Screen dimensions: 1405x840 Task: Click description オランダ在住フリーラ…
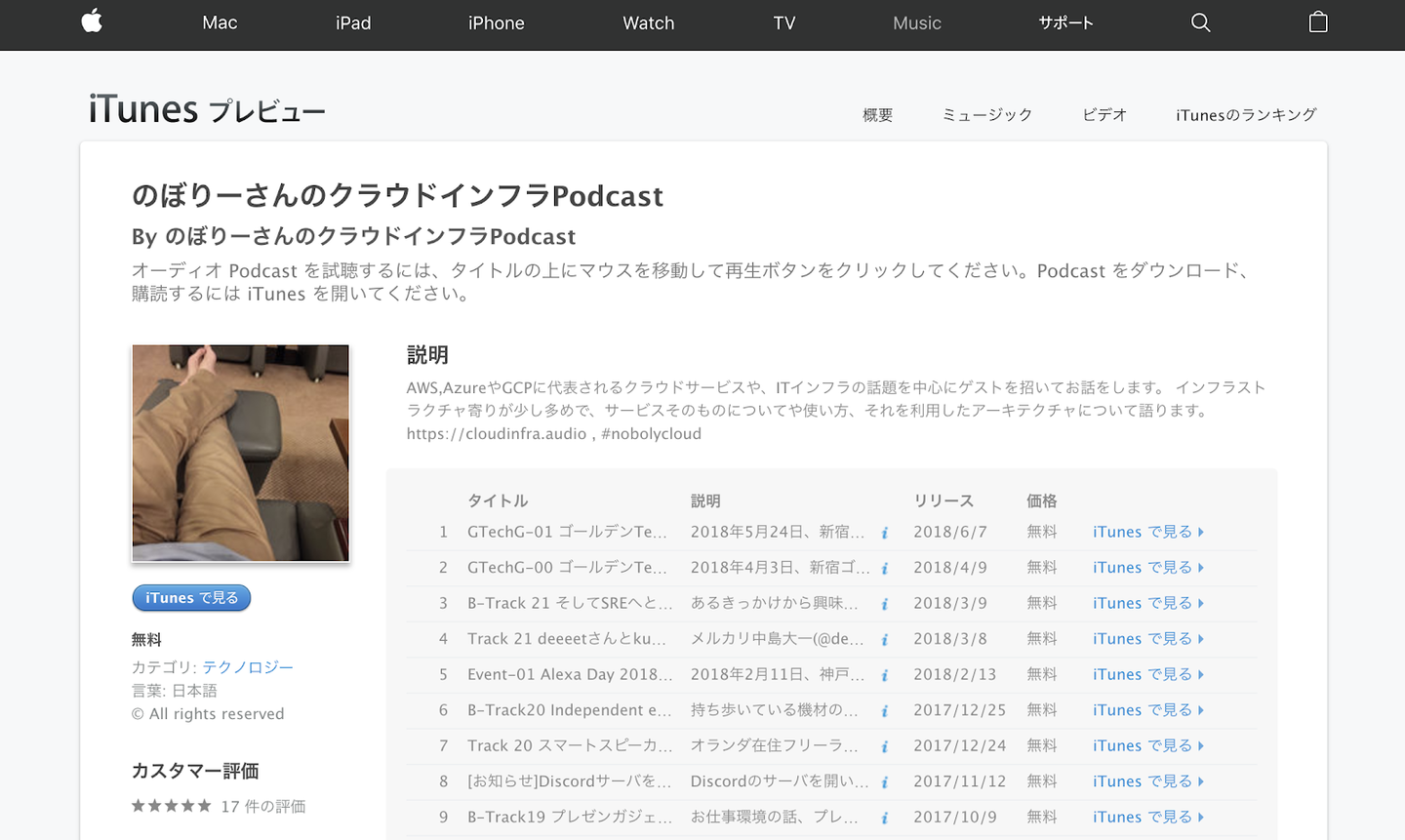click(x=775, y=745)
